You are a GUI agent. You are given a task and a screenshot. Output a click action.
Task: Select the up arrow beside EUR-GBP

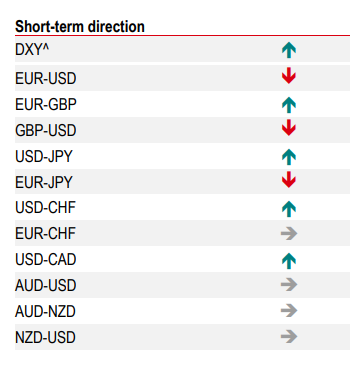289,105
